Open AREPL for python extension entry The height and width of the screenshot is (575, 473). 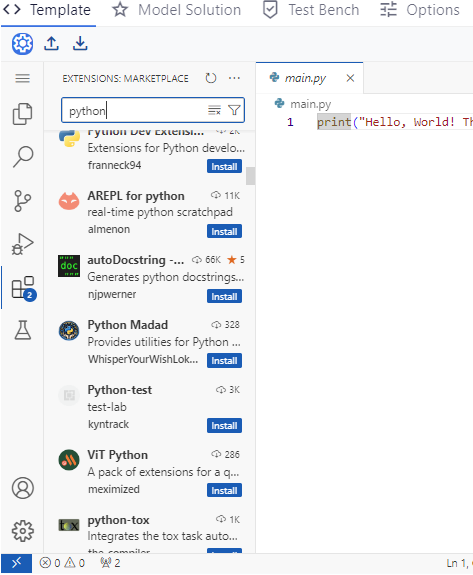click(x=150, y=212)
